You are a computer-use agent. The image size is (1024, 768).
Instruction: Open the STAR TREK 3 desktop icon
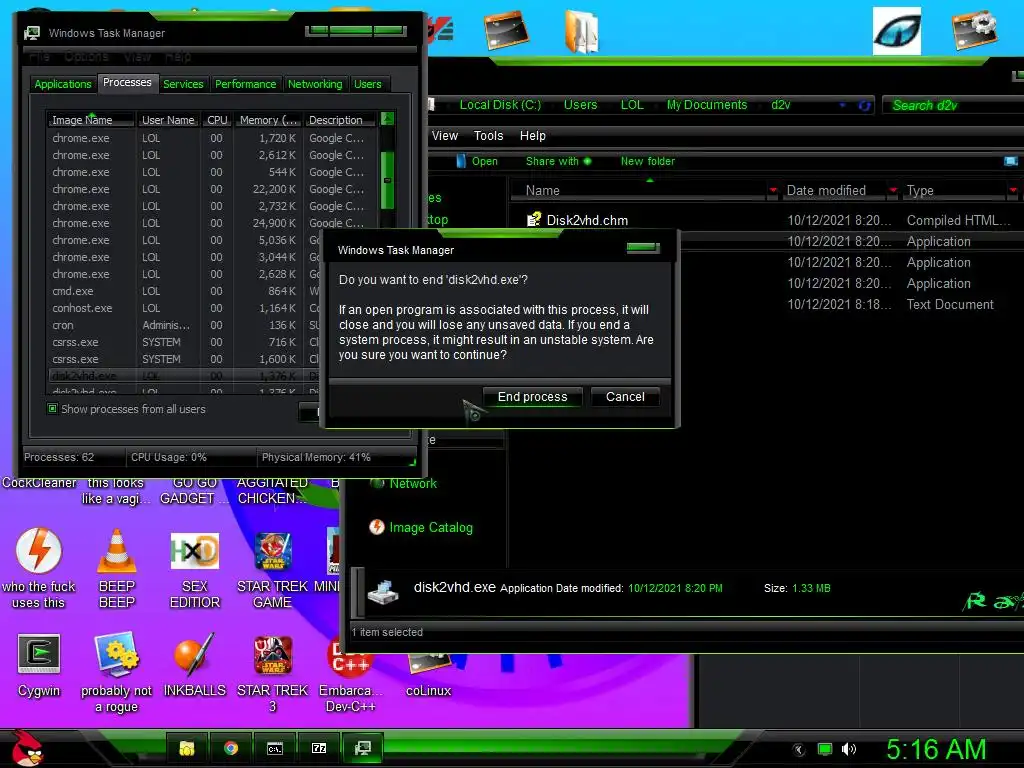[272, 673]
